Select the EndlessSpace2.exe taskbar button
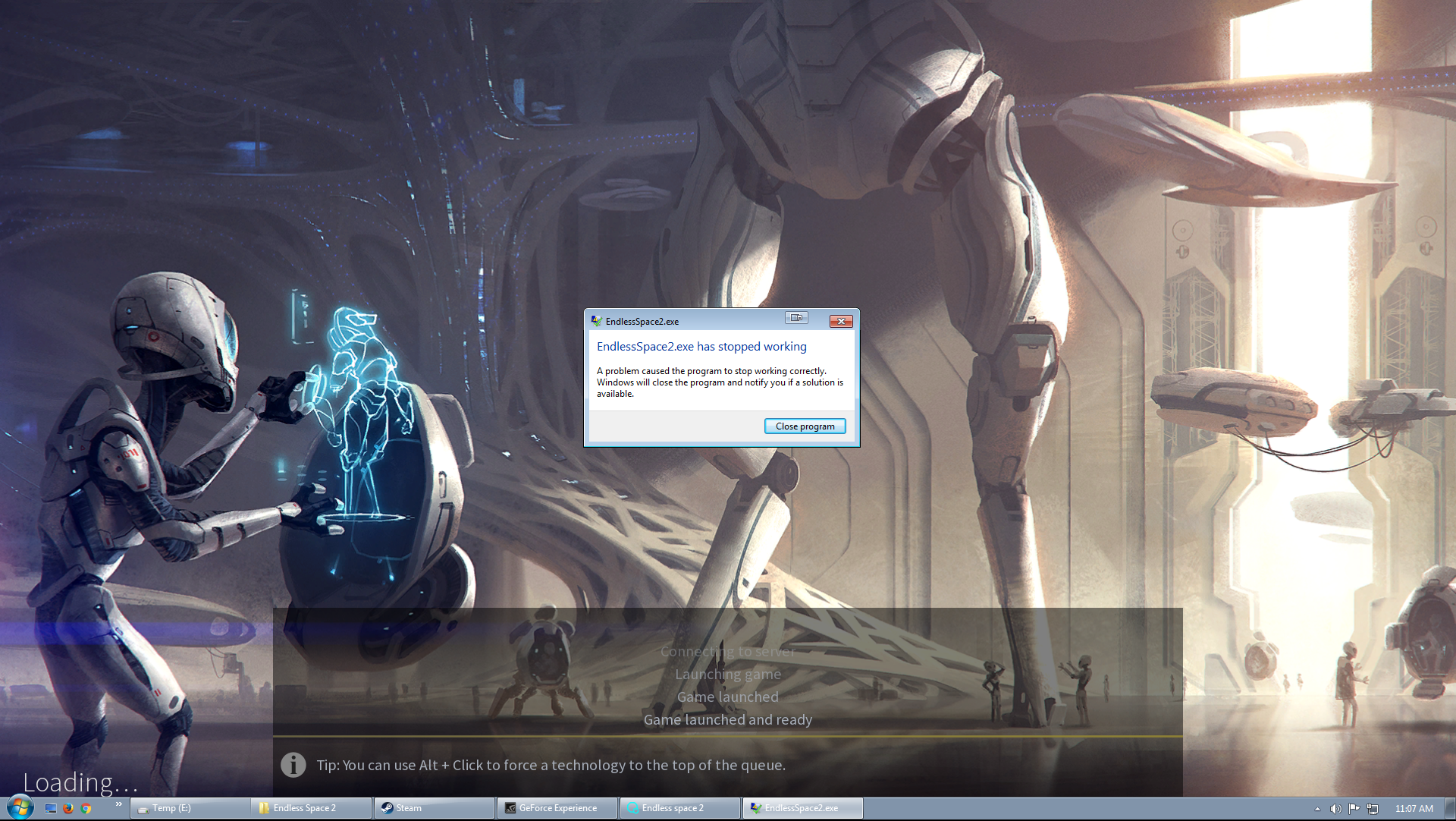1456x821 pixels. (x=803, y=808)
